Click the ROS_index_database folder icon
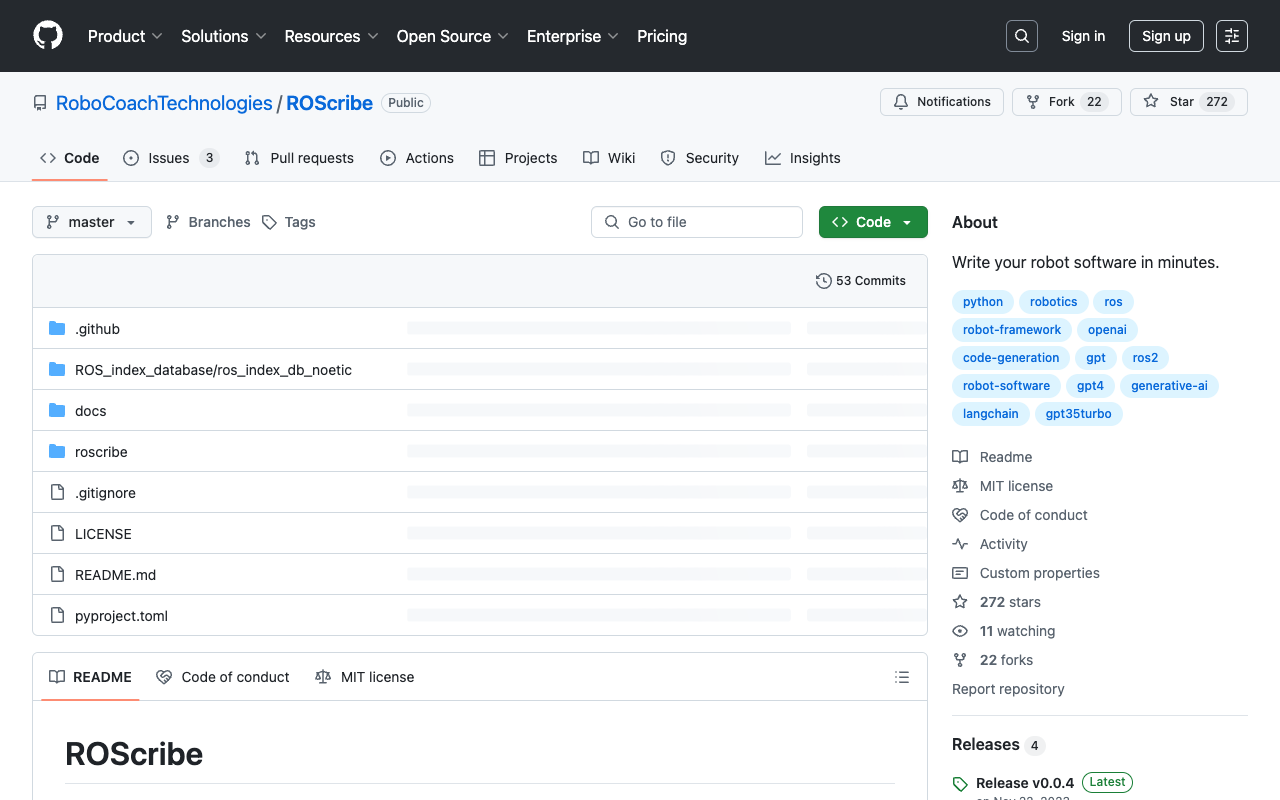 tap(57, 370)
